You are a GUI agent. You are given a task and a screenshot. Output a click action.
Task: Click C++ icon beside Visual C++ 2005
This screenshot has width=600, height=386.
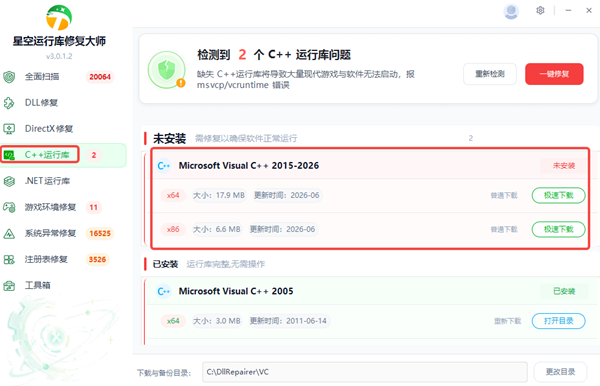point(164,292)
